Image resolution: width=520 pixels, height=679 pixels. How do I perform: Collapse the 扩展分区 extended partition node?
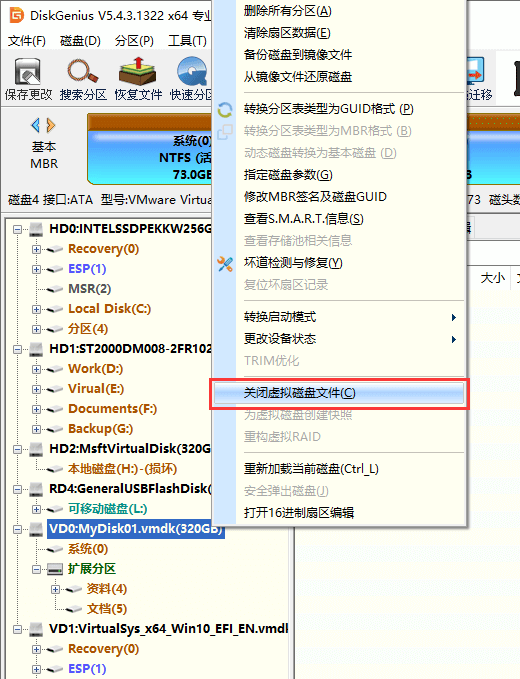coord(36,569)
